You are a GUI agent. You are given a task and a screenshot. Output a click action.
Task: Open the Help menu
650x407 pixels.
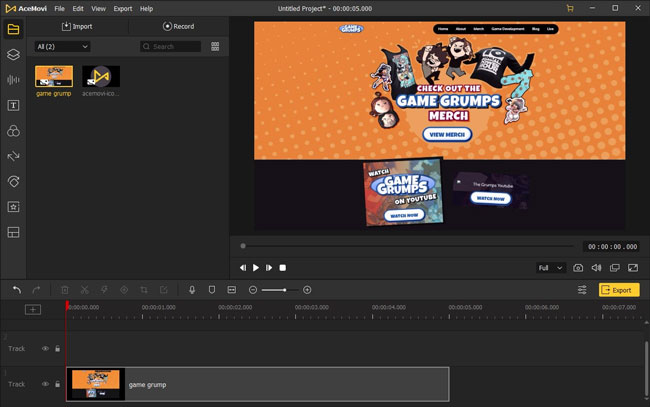click(146, 8)
